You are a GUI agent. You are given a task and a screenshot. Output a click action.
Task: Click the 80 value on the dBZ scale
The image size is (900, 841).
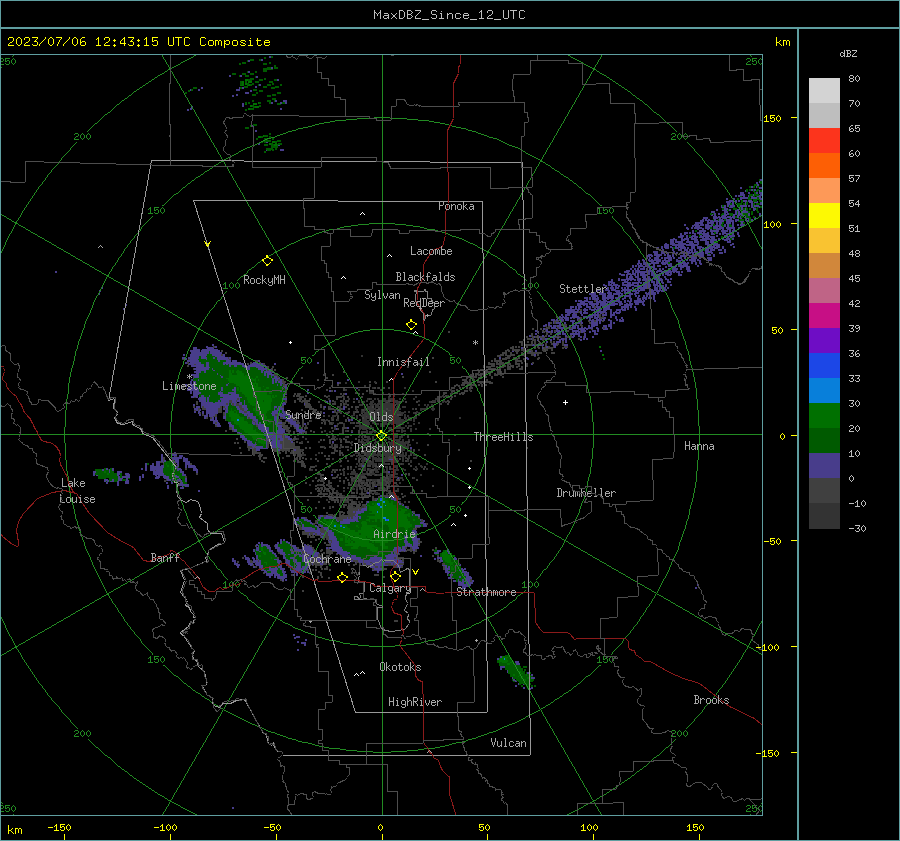click(854, 79)
